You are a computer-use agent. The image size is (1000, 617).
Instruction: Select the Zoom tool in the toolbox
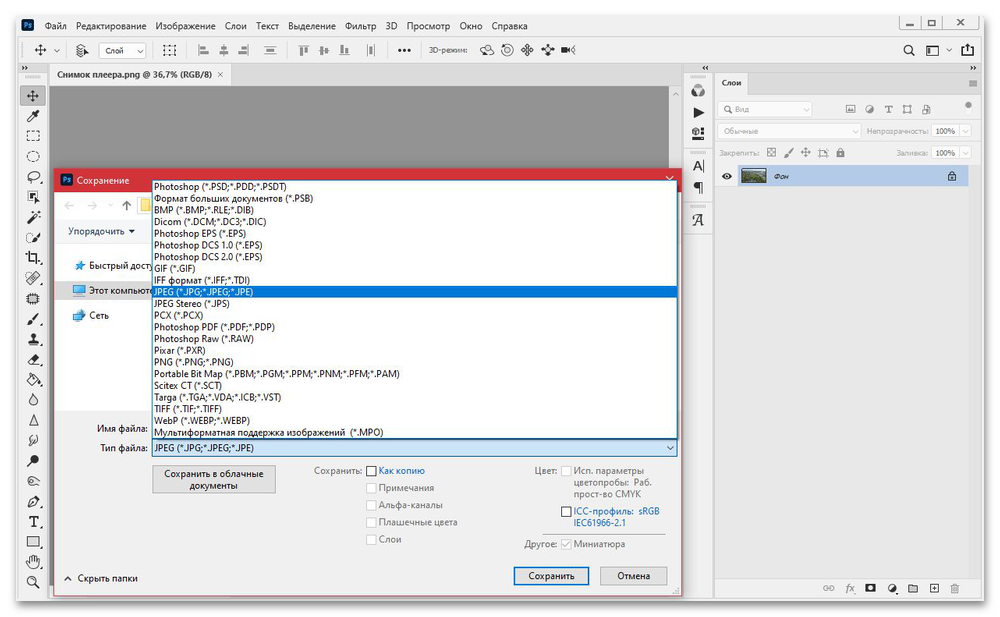(x=33, y=582)
